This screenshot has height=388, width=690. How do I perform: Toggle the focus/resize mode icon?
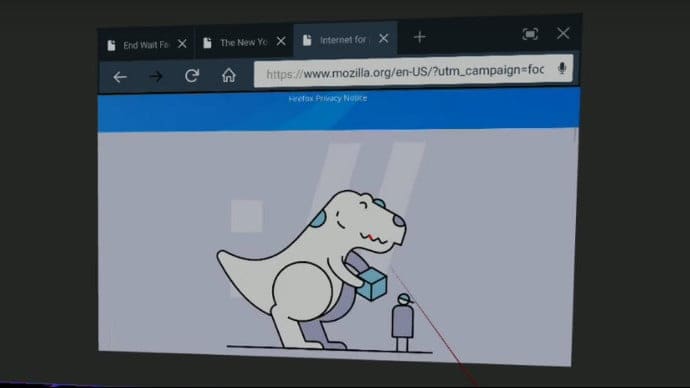coord(530,34)
